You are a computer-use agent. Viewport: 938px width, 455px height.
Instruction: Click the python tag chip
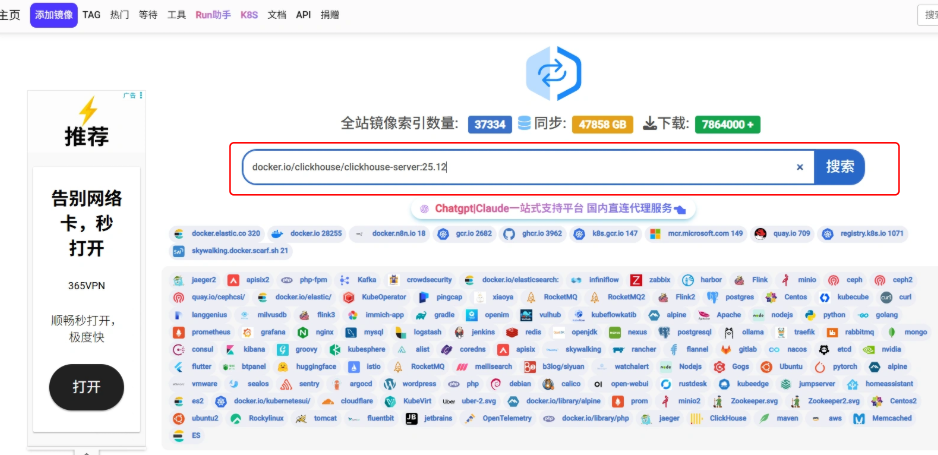tap(826, 314)
